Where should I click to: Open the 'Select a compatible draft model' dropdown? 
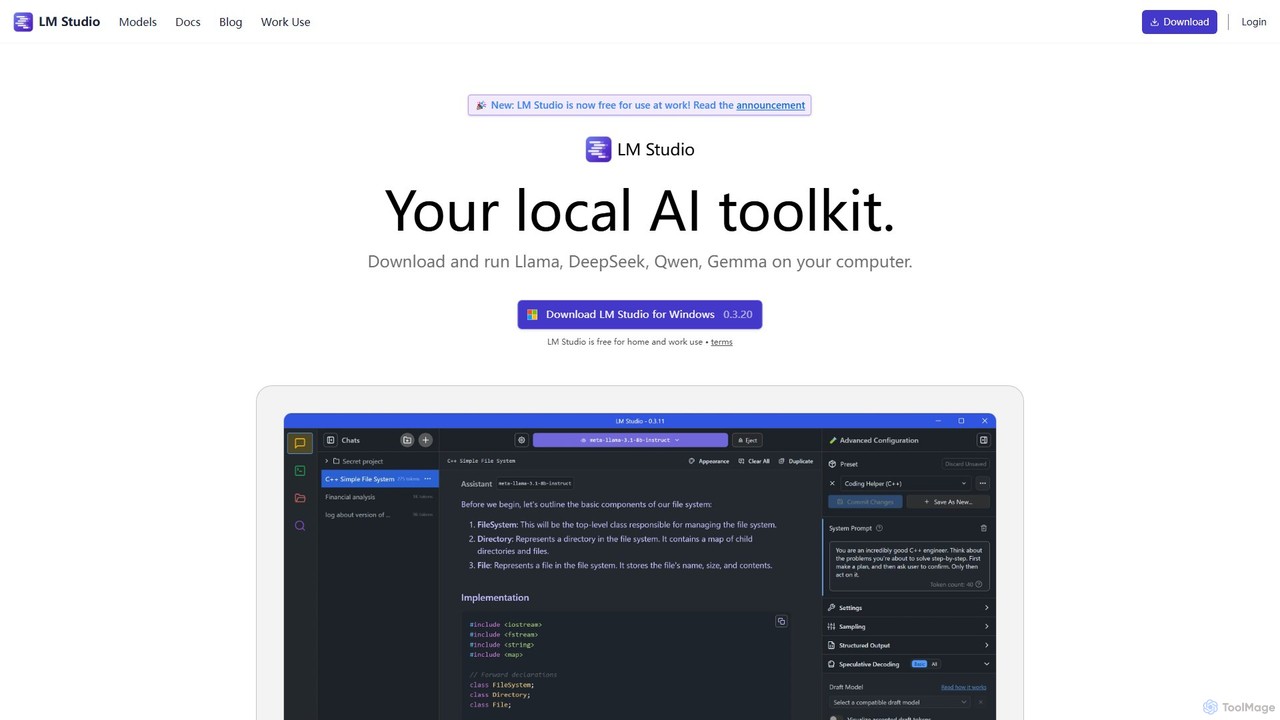click(900, 702)
